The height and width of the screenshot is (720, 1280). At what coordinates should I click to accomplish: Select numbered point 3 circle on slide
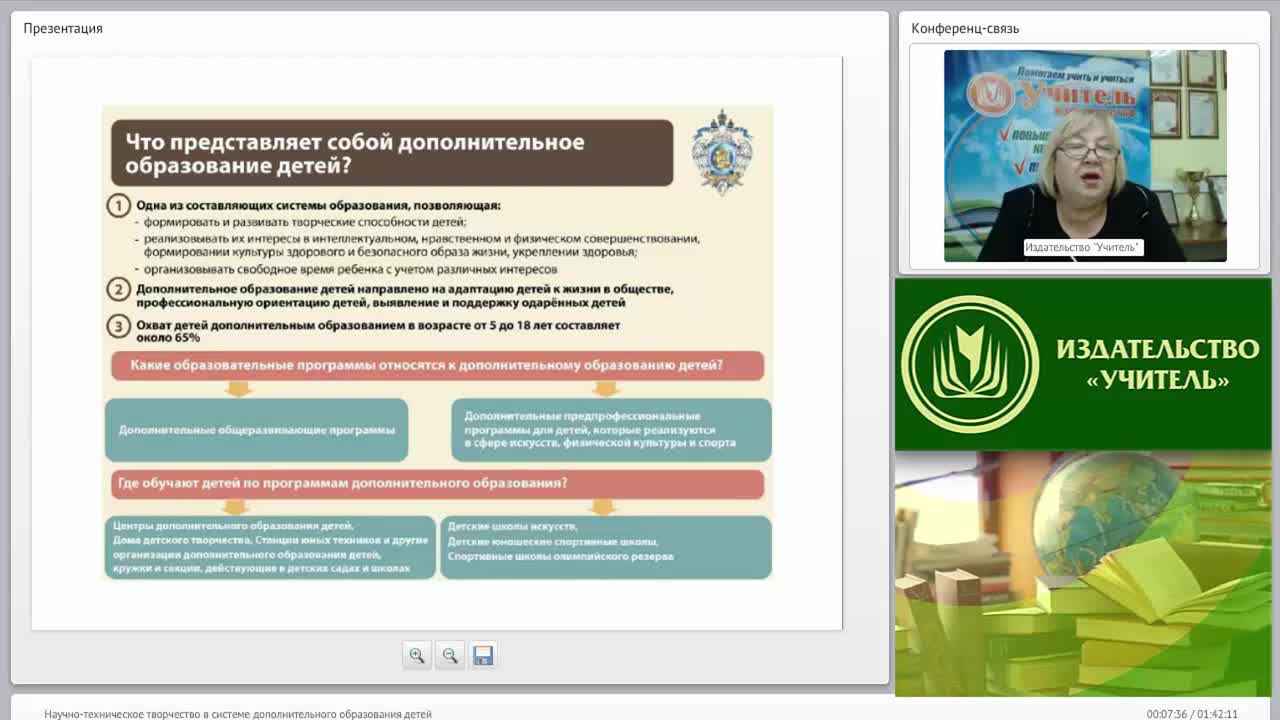click(x=118, y=326)
